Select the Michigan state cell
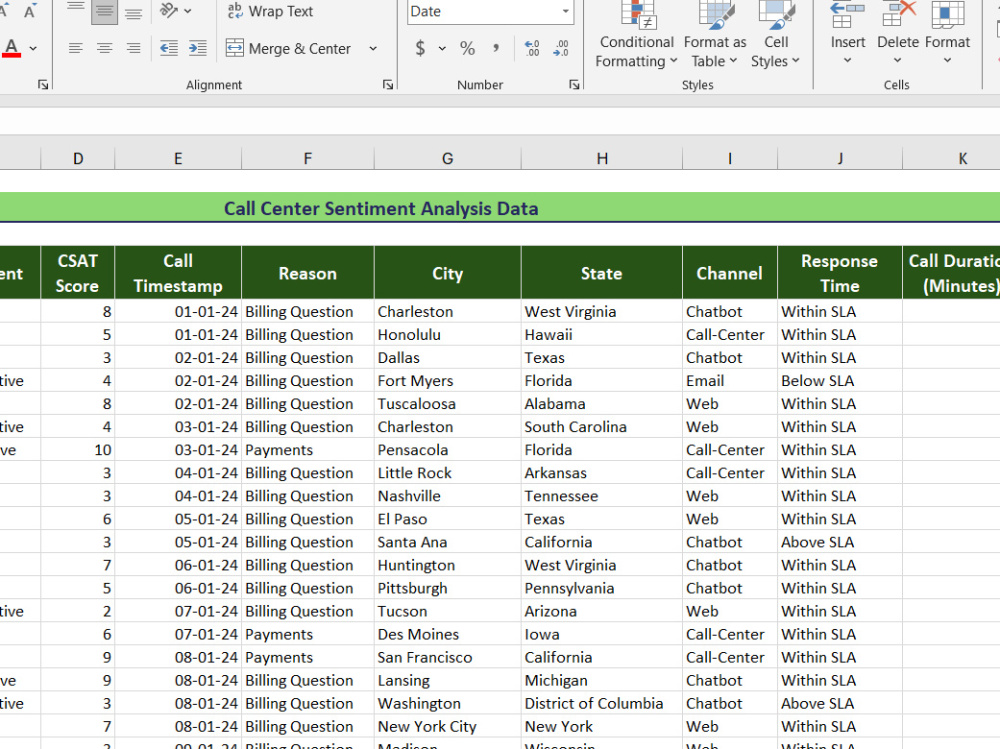The image size is (1000, 749). click(x=601, y=680)
